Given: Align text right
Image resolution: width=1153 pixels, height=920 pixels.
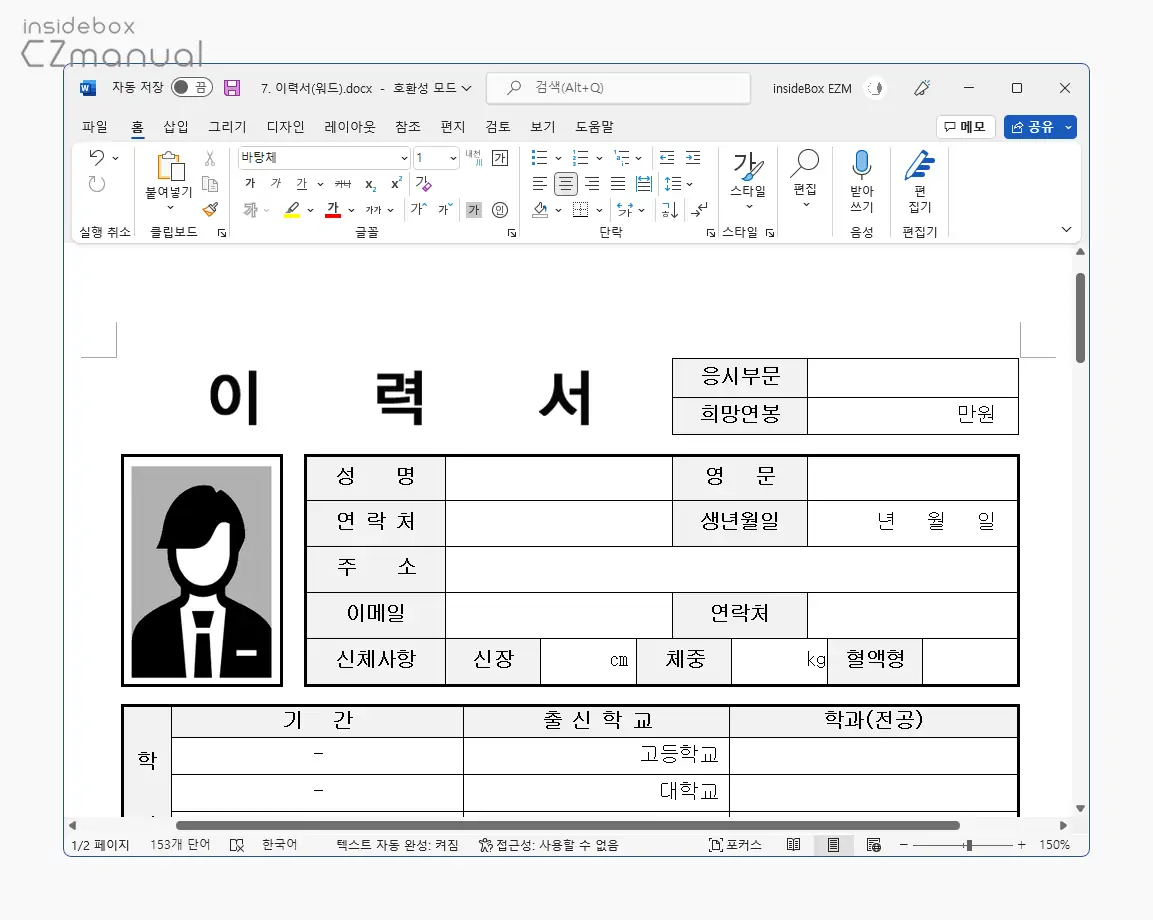Looking at the screenshot, I should (592, 184).
